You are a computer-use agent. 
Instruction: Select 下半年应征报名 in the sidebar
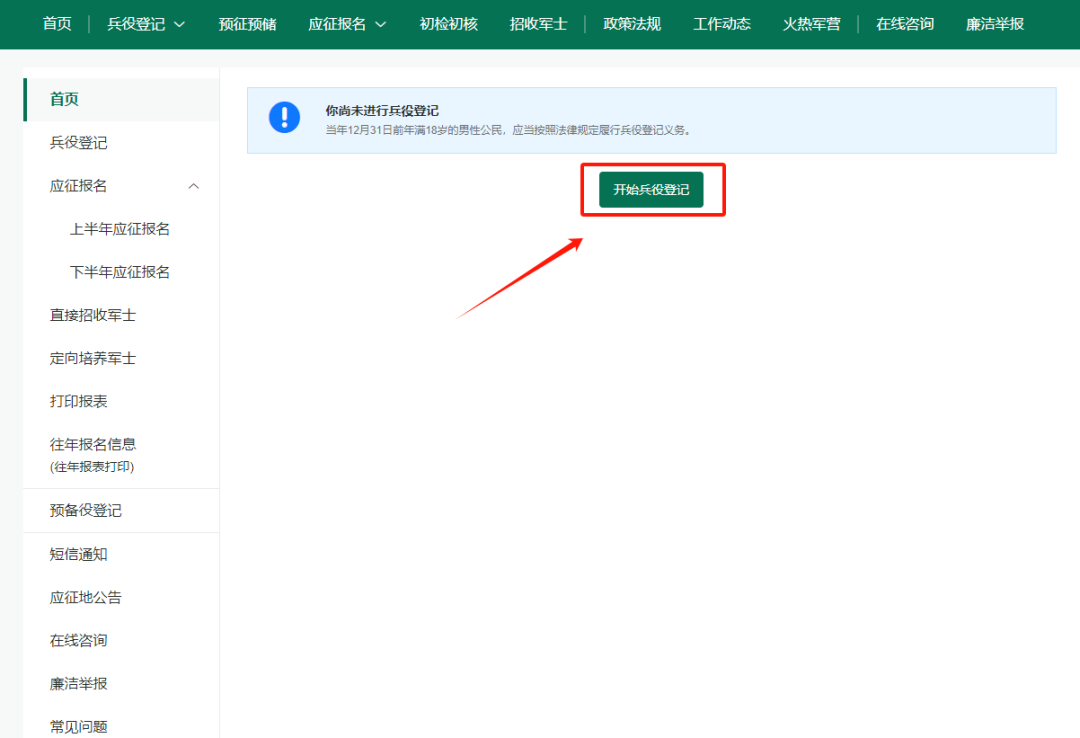coord(120,272)
